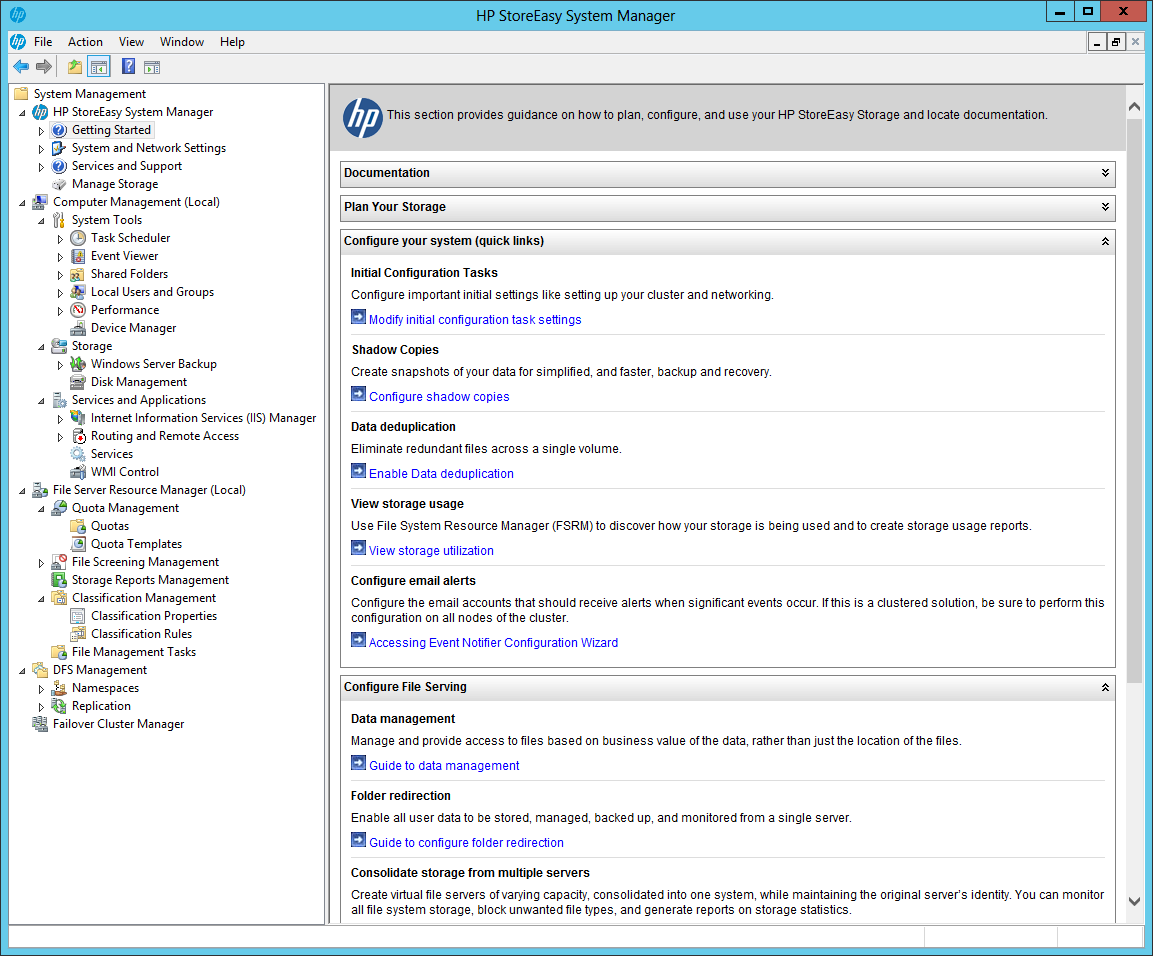Select Event Viewer in the tree
This screenshot has height=956, width=1153.
pos(124,256)
